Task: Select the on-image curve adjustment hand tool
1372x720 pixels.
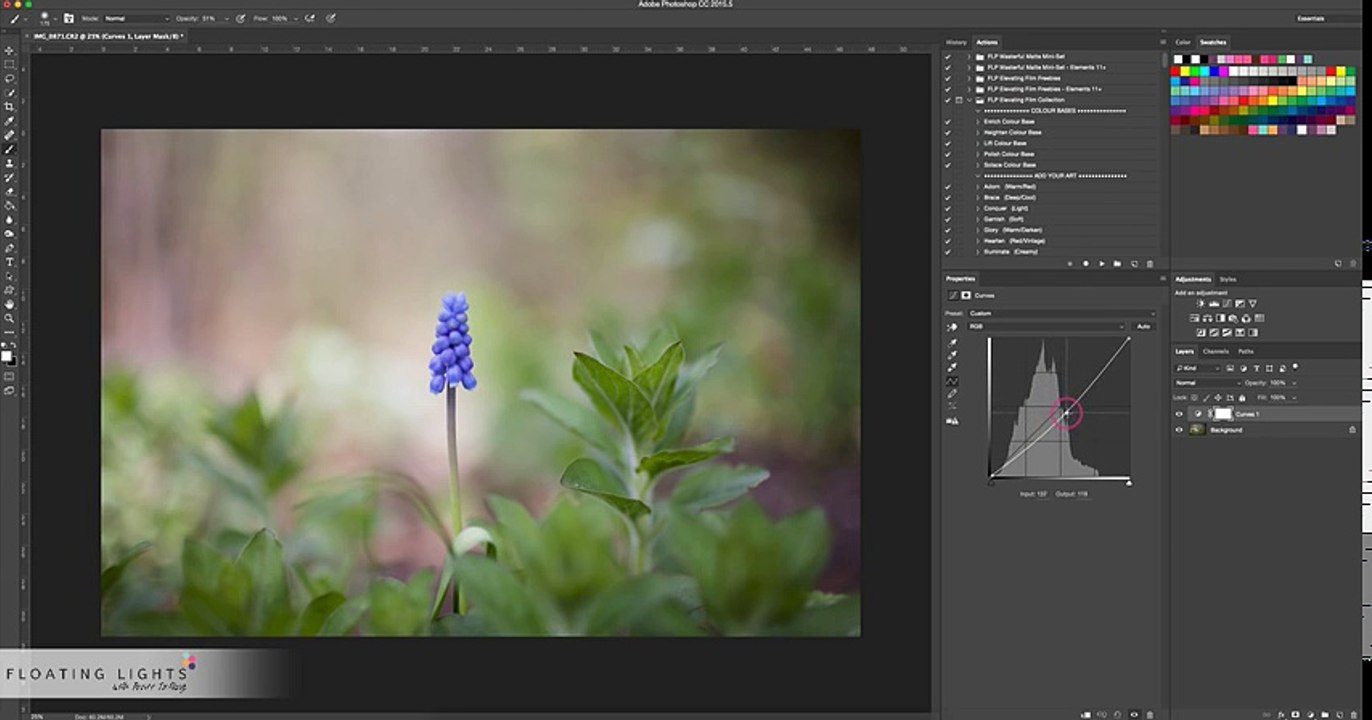Action: (952, 327)
